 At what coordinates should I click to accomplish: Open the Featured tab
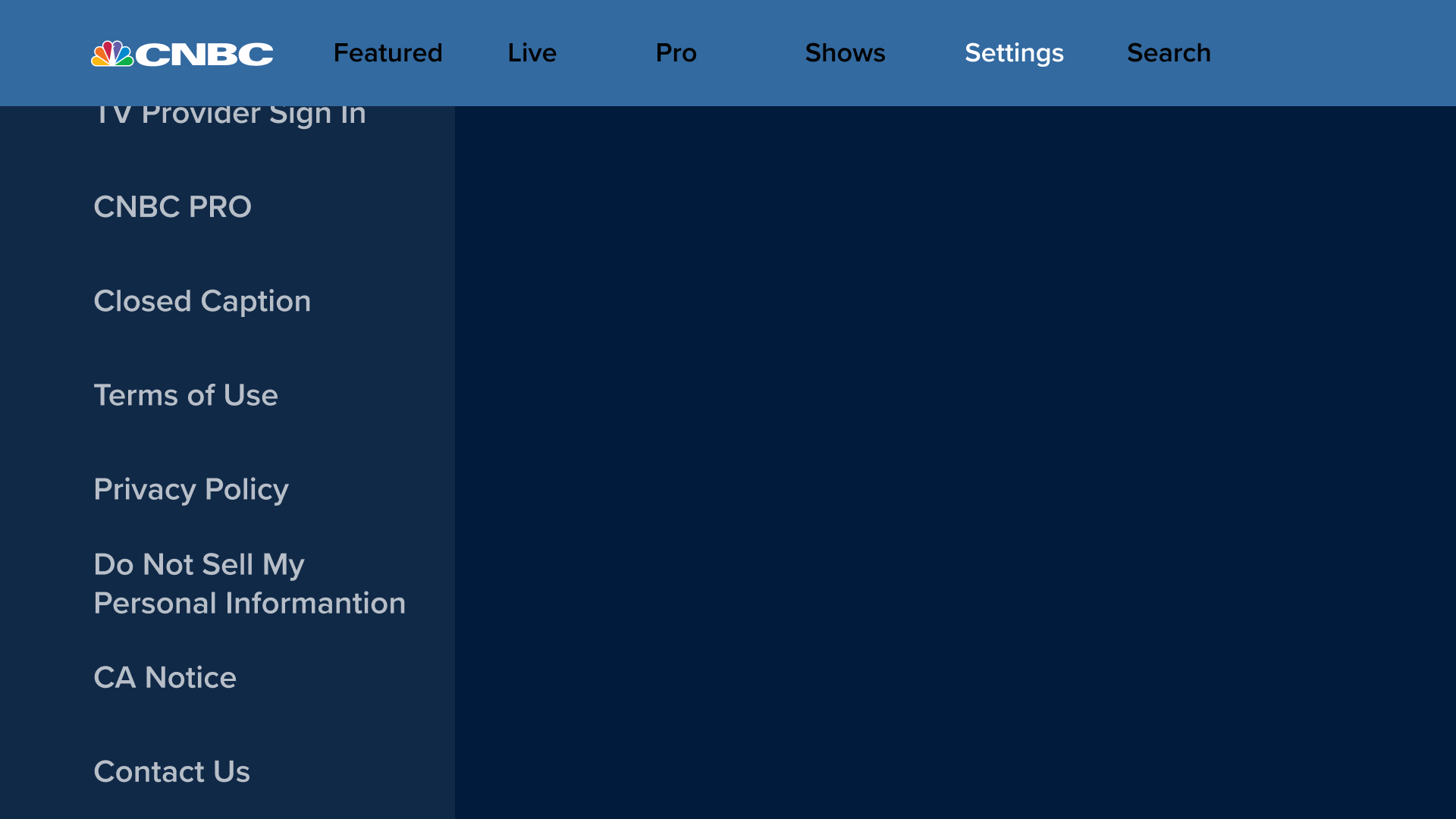point(388,53)
